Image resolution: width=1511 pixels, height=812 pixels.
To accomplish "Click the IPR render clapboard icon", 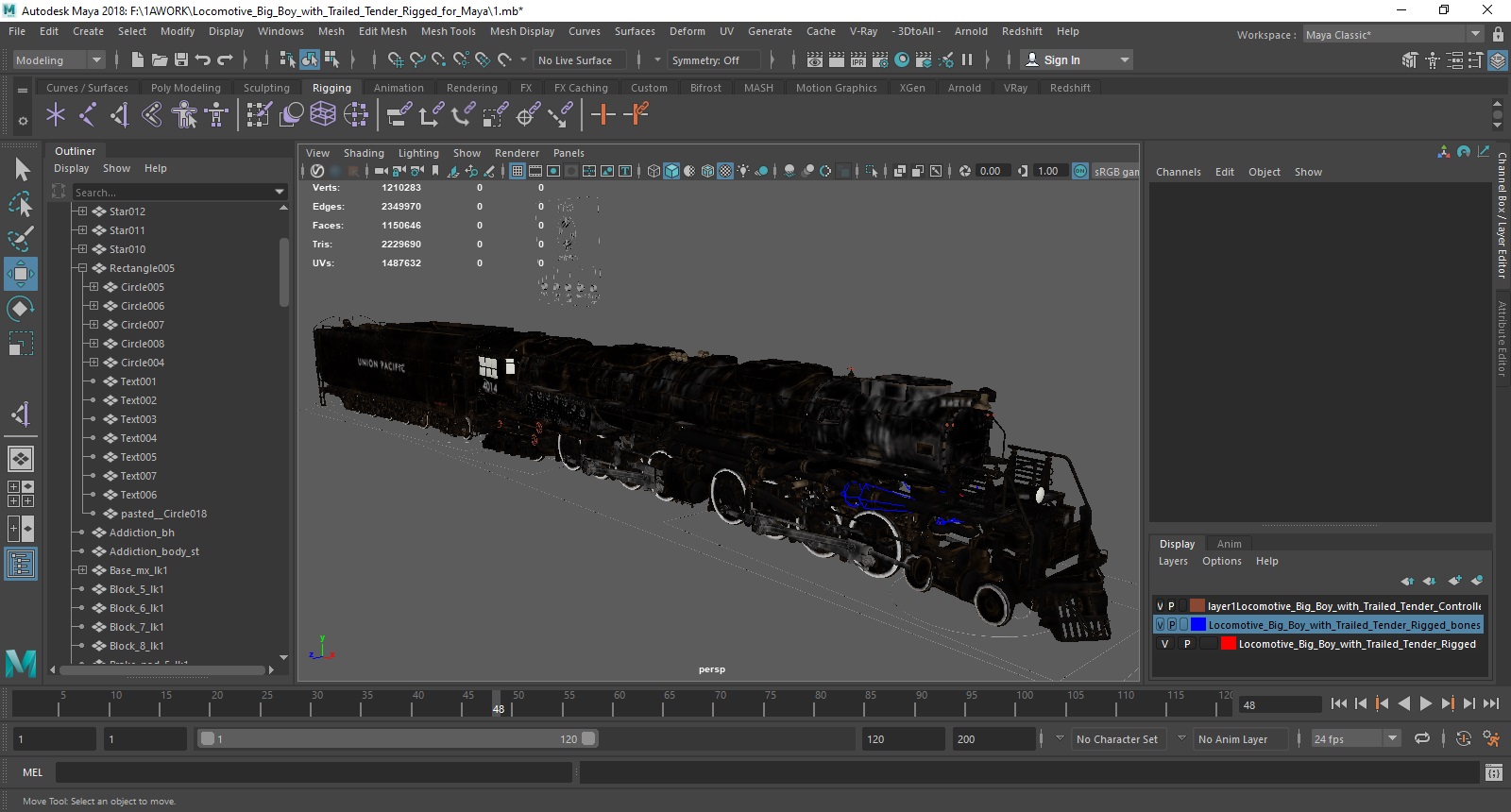I will coord(858,59).
